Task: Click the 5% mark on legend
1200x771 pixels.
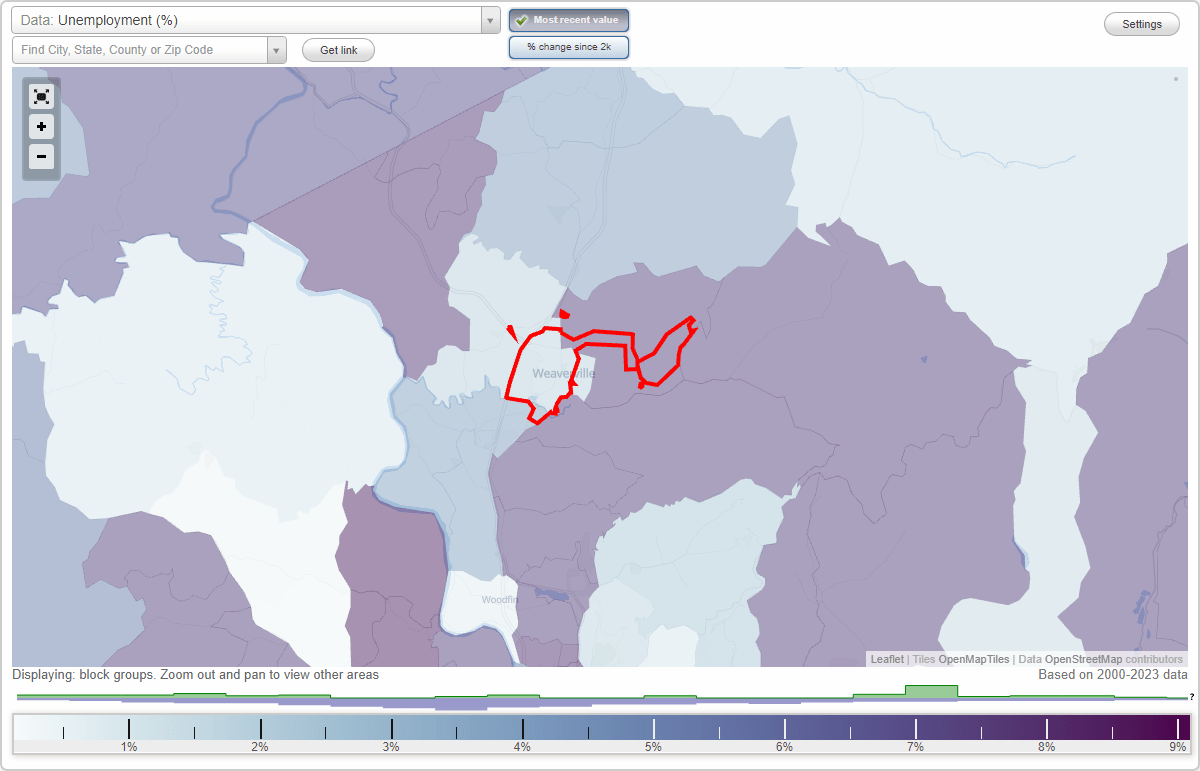Action: (x=653, y=747)
